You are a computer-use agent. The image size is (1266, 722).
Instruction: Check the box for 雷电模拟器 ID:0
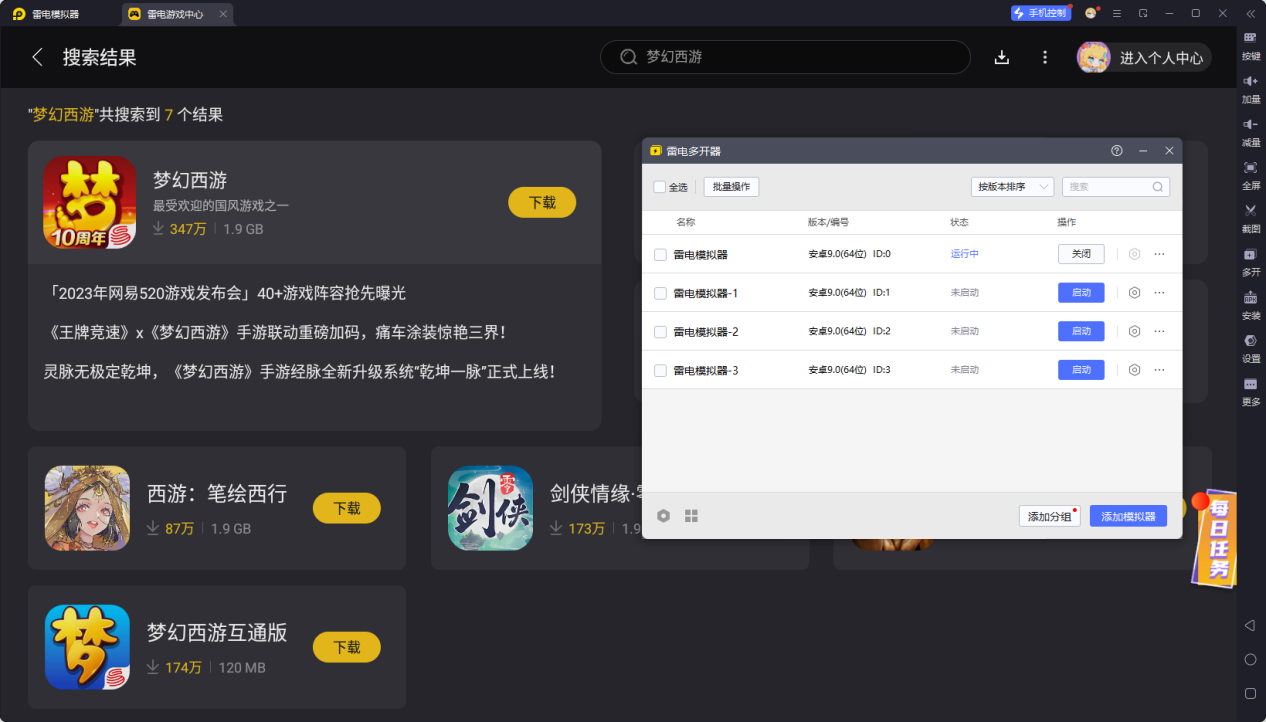point(660,255)
